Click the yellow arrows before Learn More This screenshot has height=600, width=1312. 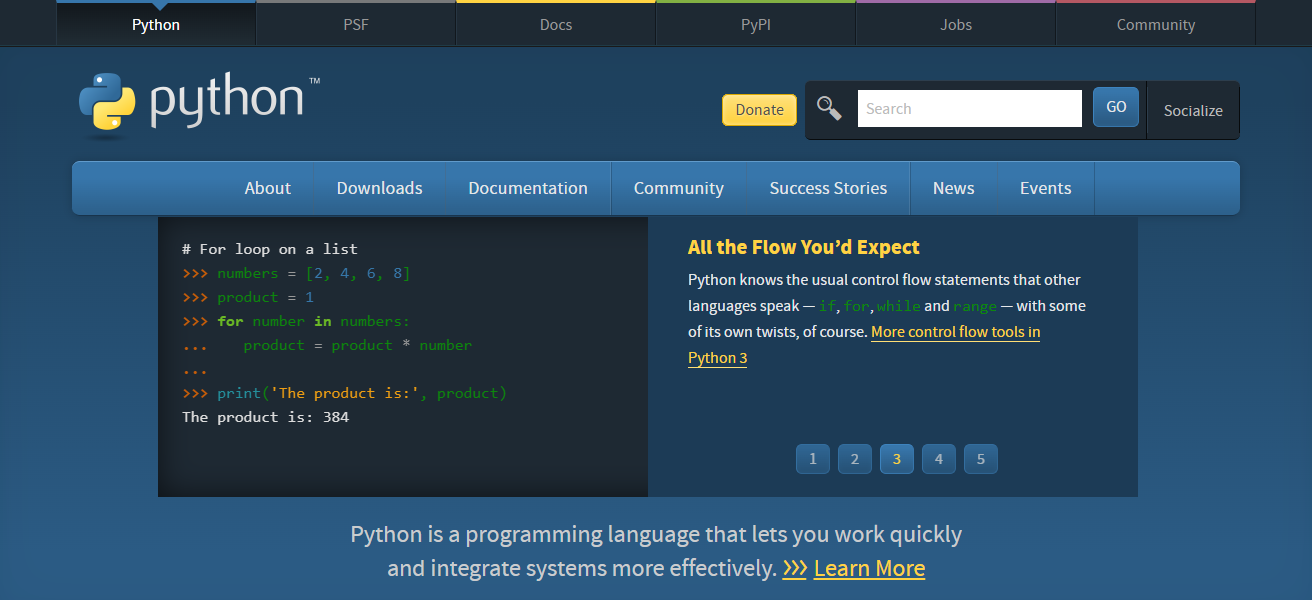click(795, 569)
